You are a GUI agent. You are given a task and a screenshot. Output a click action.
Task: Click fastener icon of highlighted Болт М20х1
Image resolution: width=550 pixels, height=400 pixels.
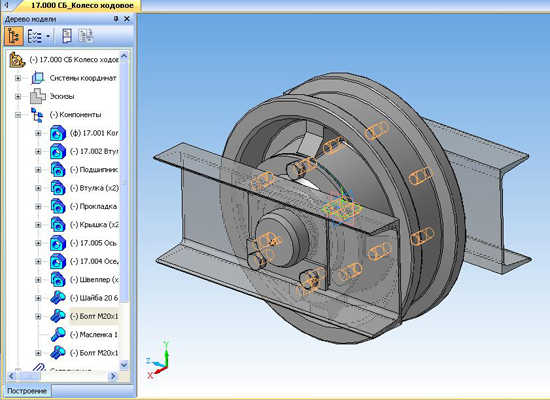[58, 316]
